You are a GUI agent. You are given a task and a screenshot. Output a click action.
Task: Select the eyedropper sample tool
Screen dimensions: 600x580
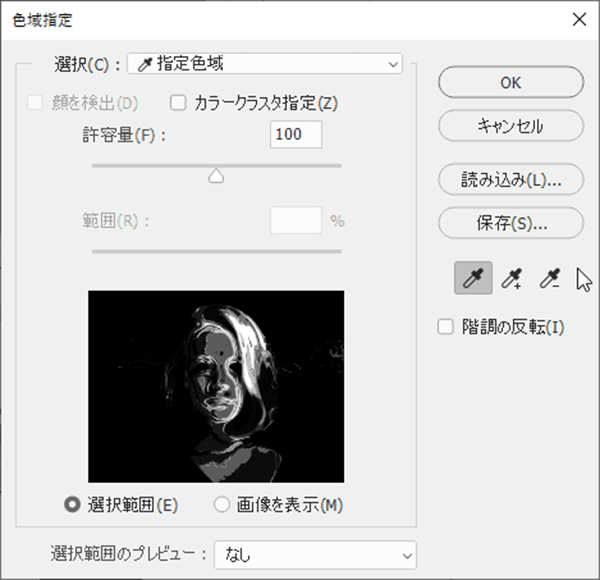[x=473, y=278]
